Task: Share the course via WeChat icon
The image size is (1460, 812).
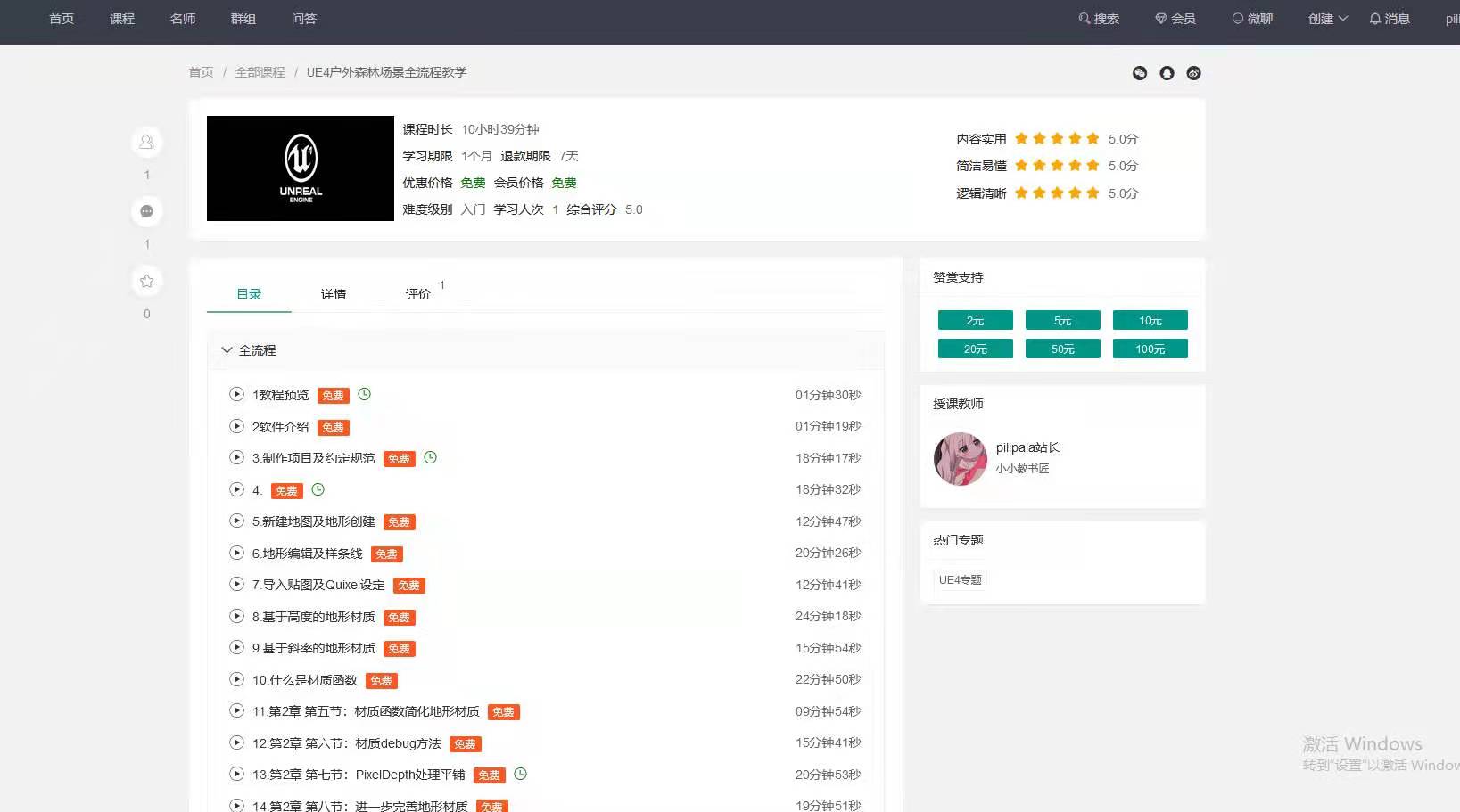Action: (1140, 73)
